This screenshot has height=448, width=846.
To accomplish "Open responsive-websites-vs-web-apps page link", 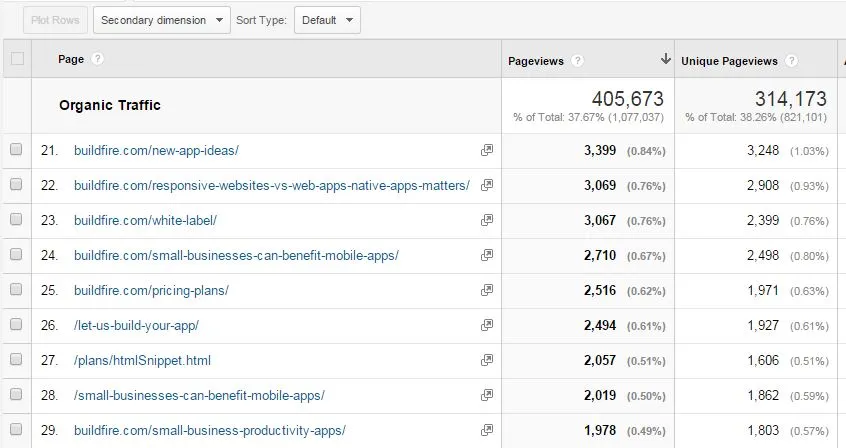I will 272,186.
